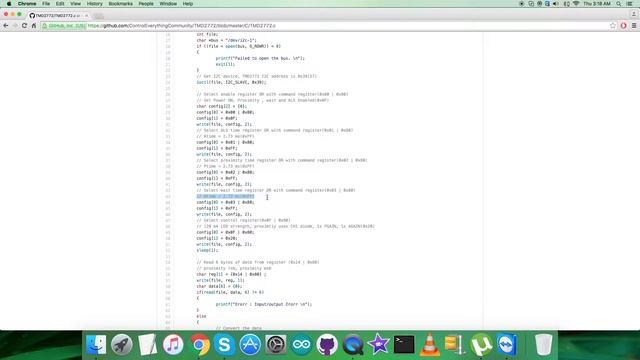This screenshot has height=360, width=640.
Task: Click the Wi-Fi status icon
Action: coord(576,4)
